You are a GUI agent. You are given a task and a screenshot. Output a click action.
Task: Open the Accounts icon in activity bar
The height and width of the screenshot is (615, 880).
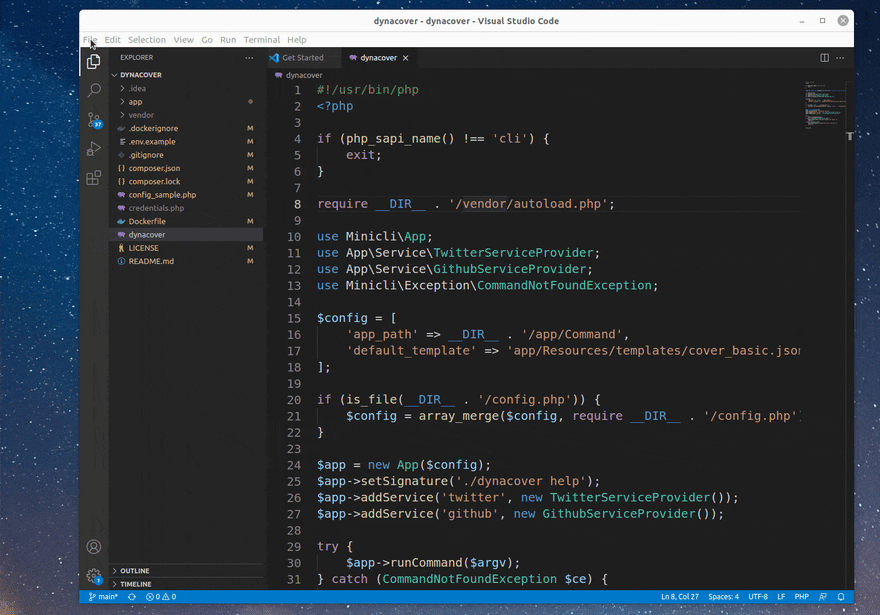point(94,547)
